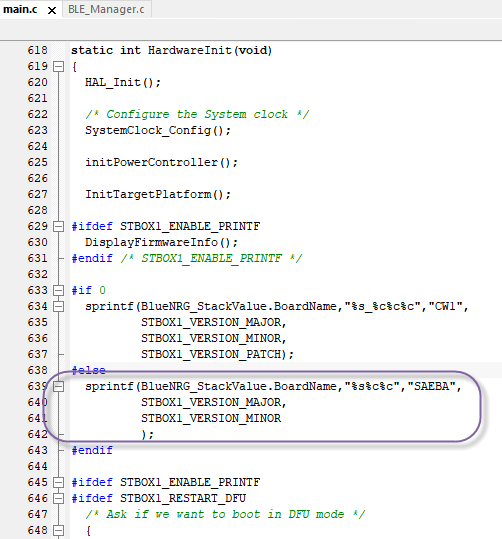Collapse the HardwareInit function fold at line 619
502x539 pixels.
59,66
